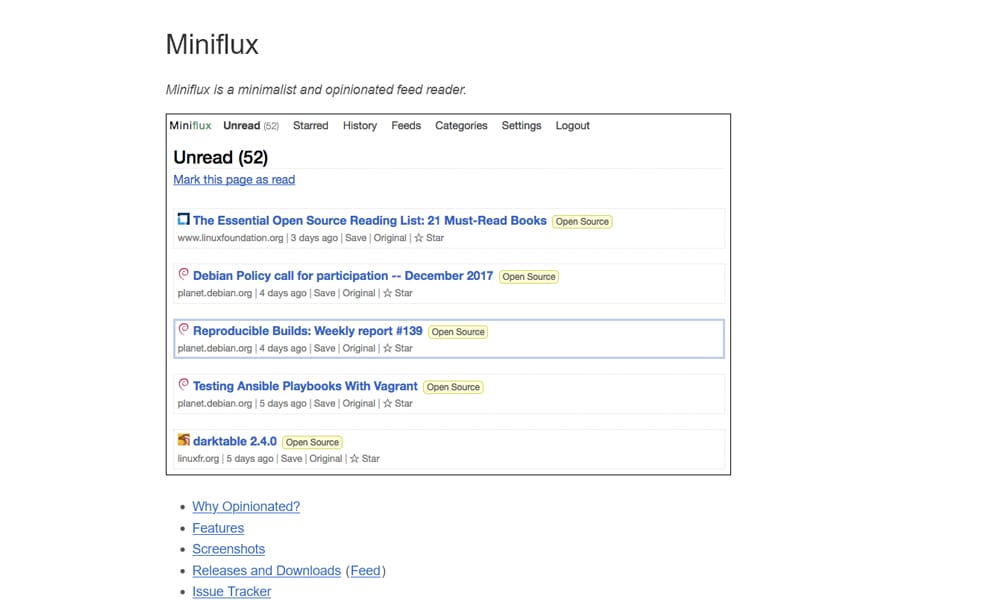Open the Releases and Downloads page
Viewport: 1000px width, 600px height.
point(266,570)
